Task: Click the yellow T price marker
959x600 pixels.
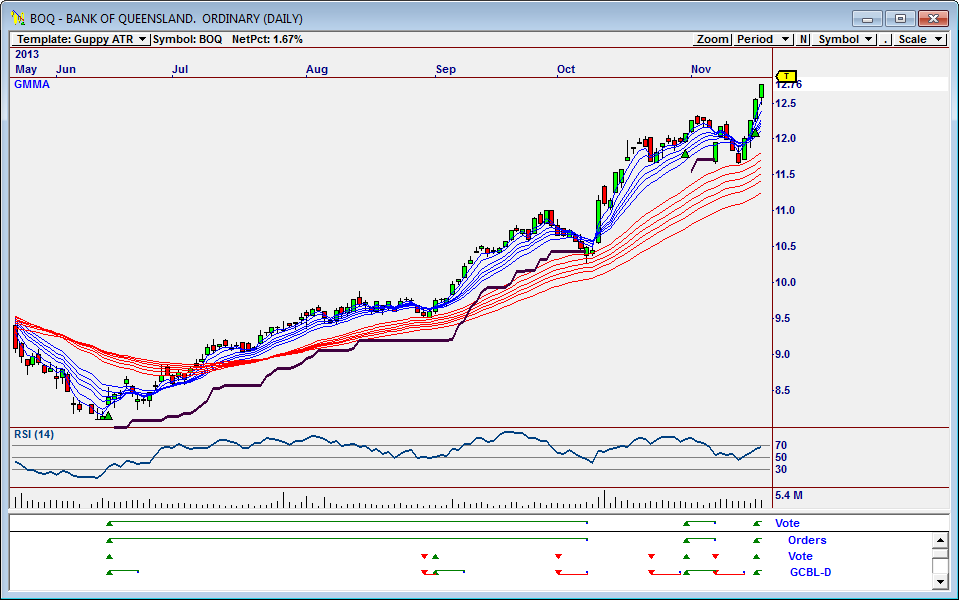Action: [786, 76]
